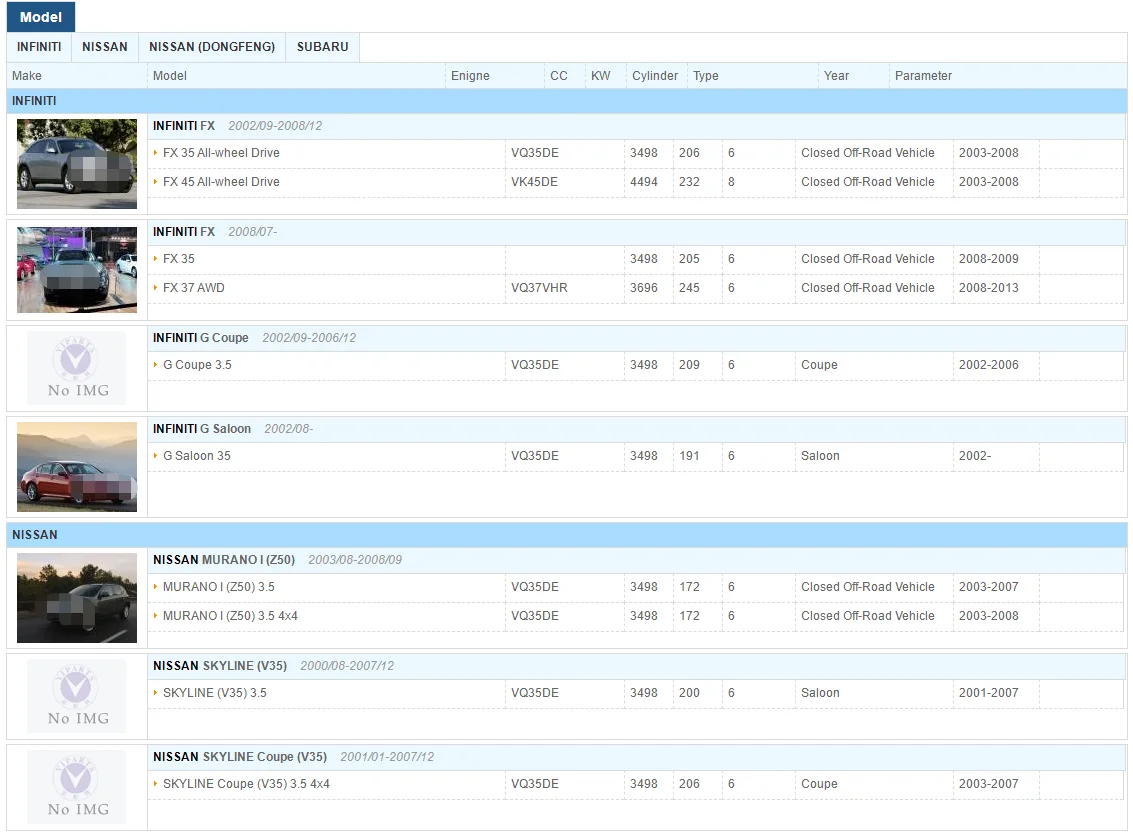Switch to the NISSAN make tab
Viewport: 1133px width, 833px height.
click(x=105, y=47)
